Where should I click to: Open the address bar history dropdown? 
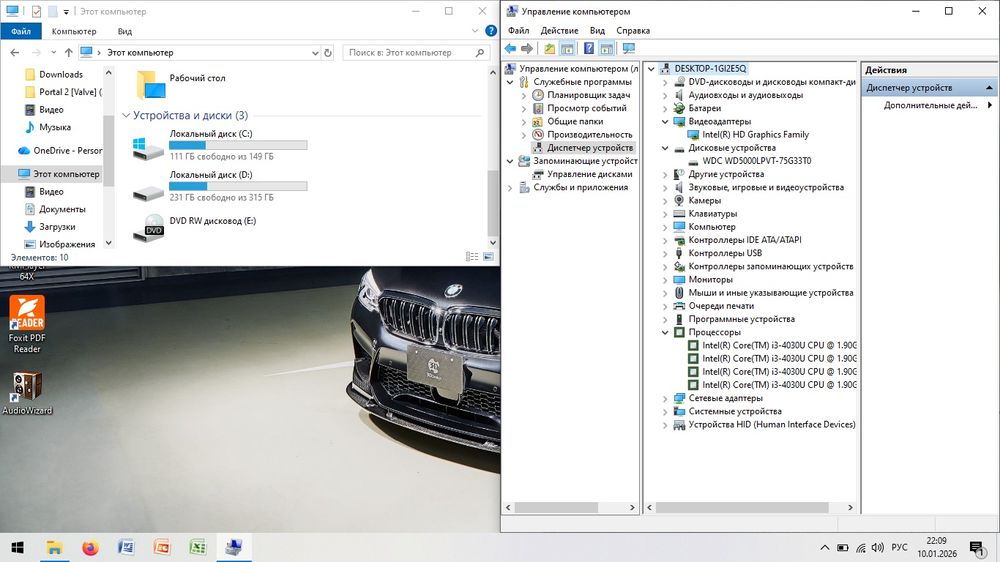tap(315, 53)
